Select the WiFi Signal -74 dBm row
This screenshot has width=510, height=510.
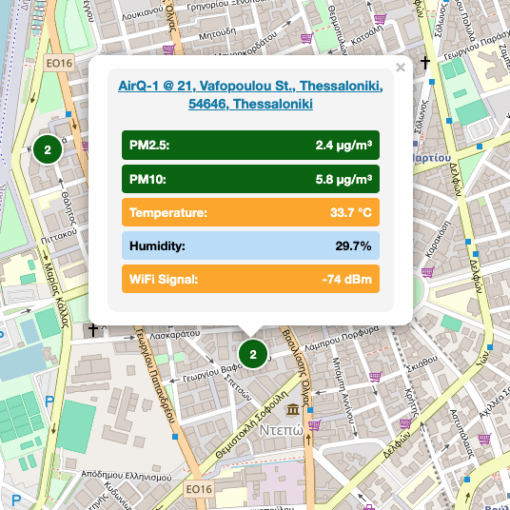click(x=251, y=279)
